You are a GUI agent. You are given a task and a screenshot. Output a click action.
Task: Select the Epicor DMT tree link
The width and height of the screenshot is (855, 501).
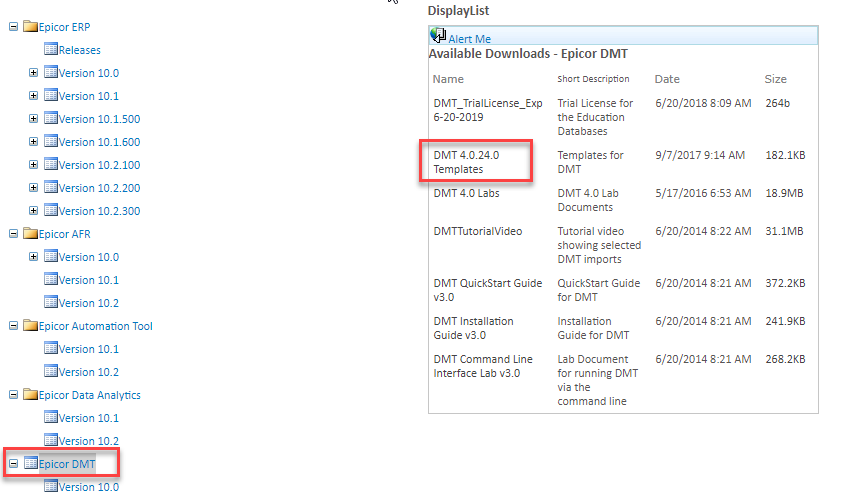[67, 464]
